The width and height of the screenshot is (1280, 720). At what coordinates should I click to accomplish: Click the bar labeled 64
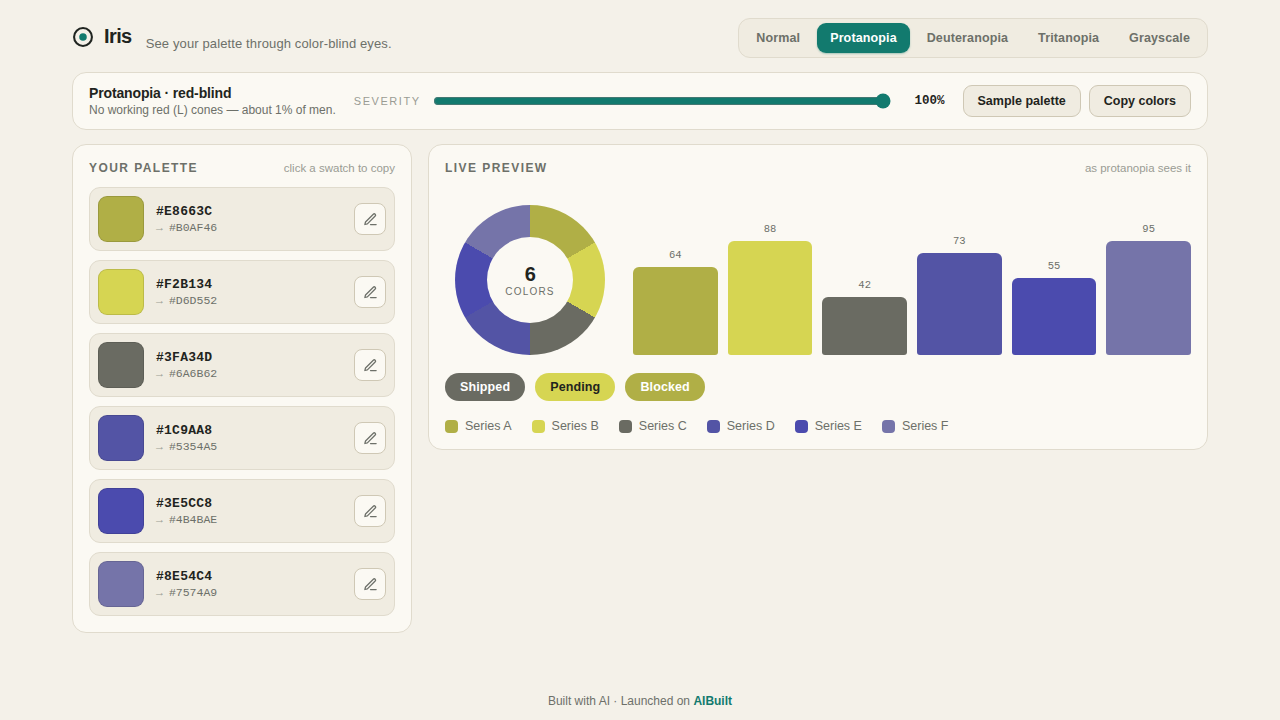click(675, 311)
